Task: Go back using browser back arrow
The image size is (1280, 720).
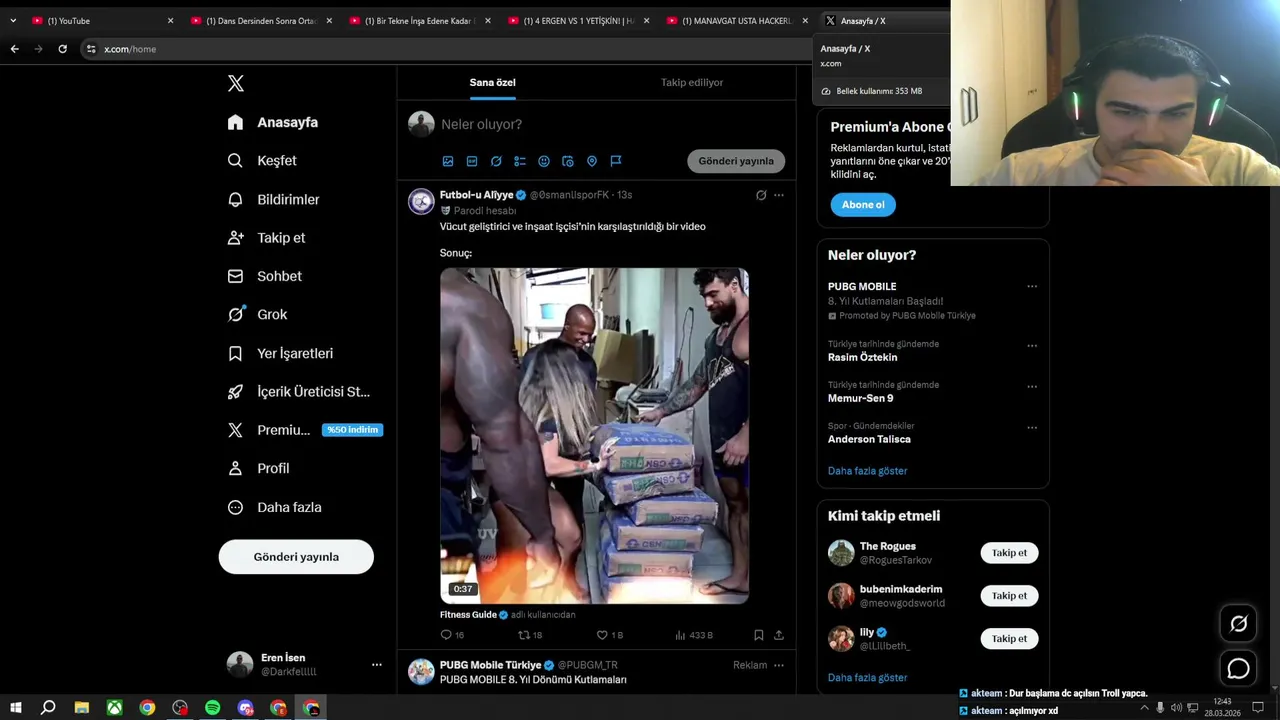Action: click(14, 49)
